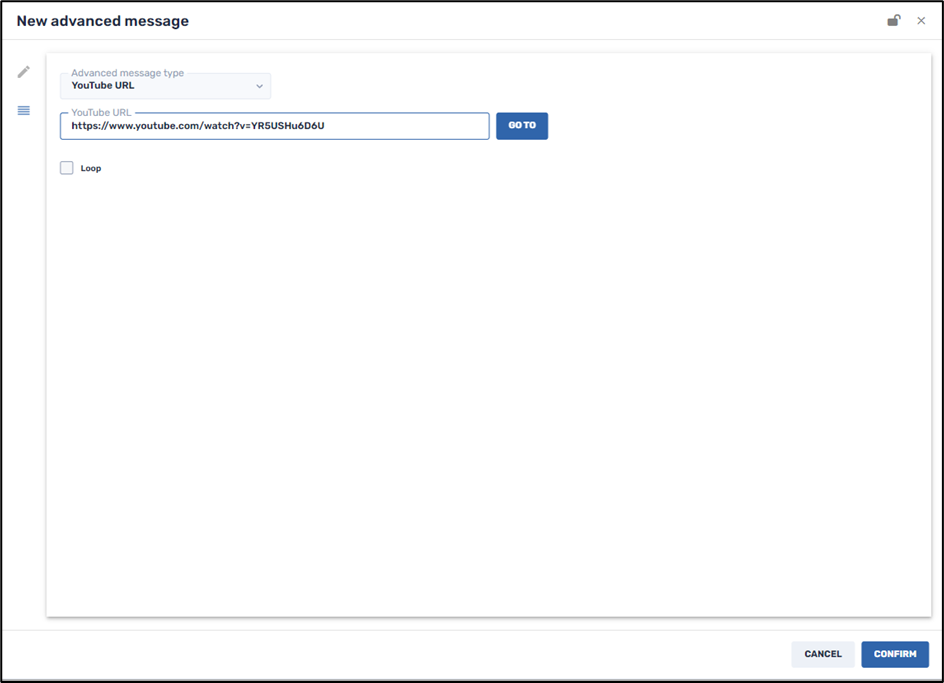Focus the YouTube URL input field
Image resolution: width=944 pixels, height=683 pixels.
[x=274, y=126]
